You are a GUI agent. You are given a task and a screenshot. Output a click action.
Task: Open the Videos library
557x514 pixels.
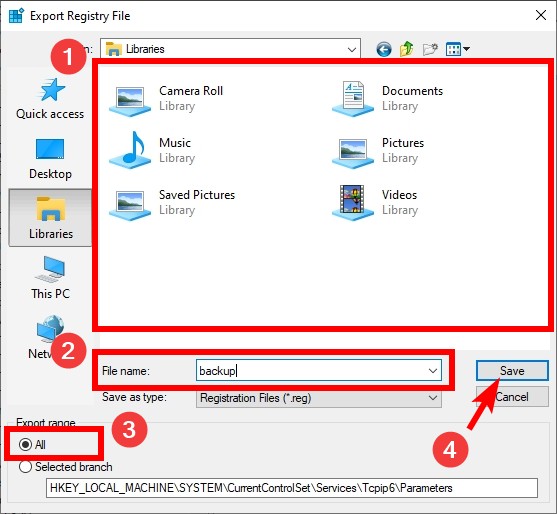375,202
